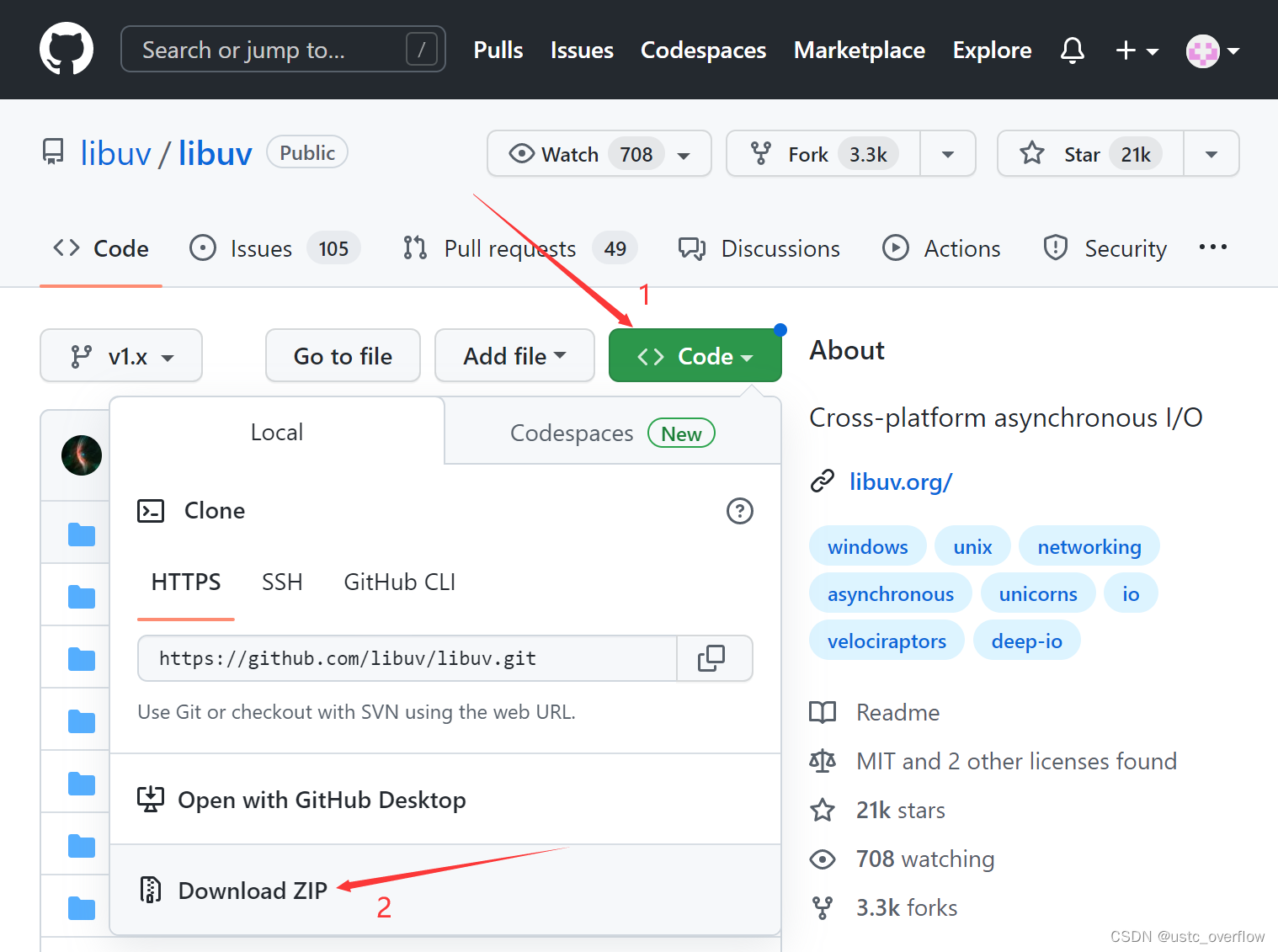
Task: Open Marketplace in top navigation
Action: point(859,51)
